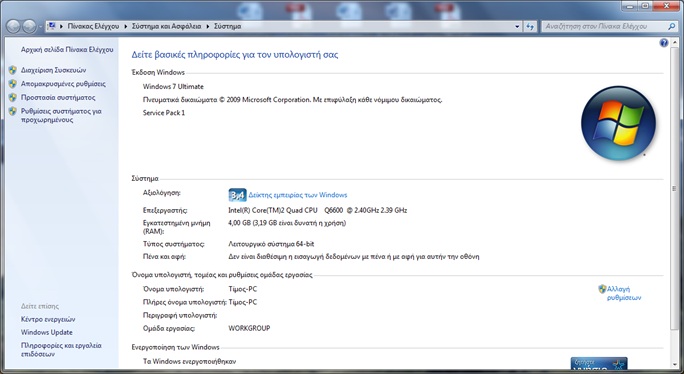Screen dimensions: 684x374
Task: Open Κέντρο ενεργειών link
Action: click(x=48, y=319)
